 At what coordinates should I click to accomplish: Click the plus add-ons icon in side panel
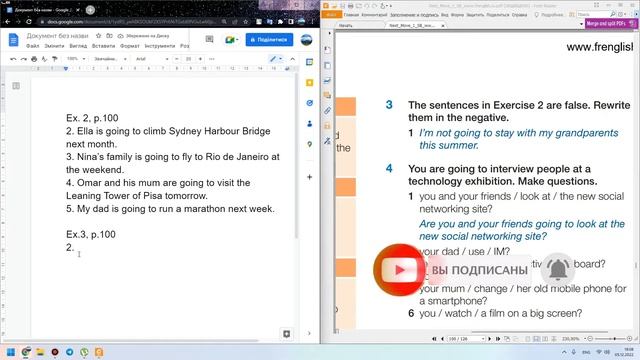[x=309, y=177]
